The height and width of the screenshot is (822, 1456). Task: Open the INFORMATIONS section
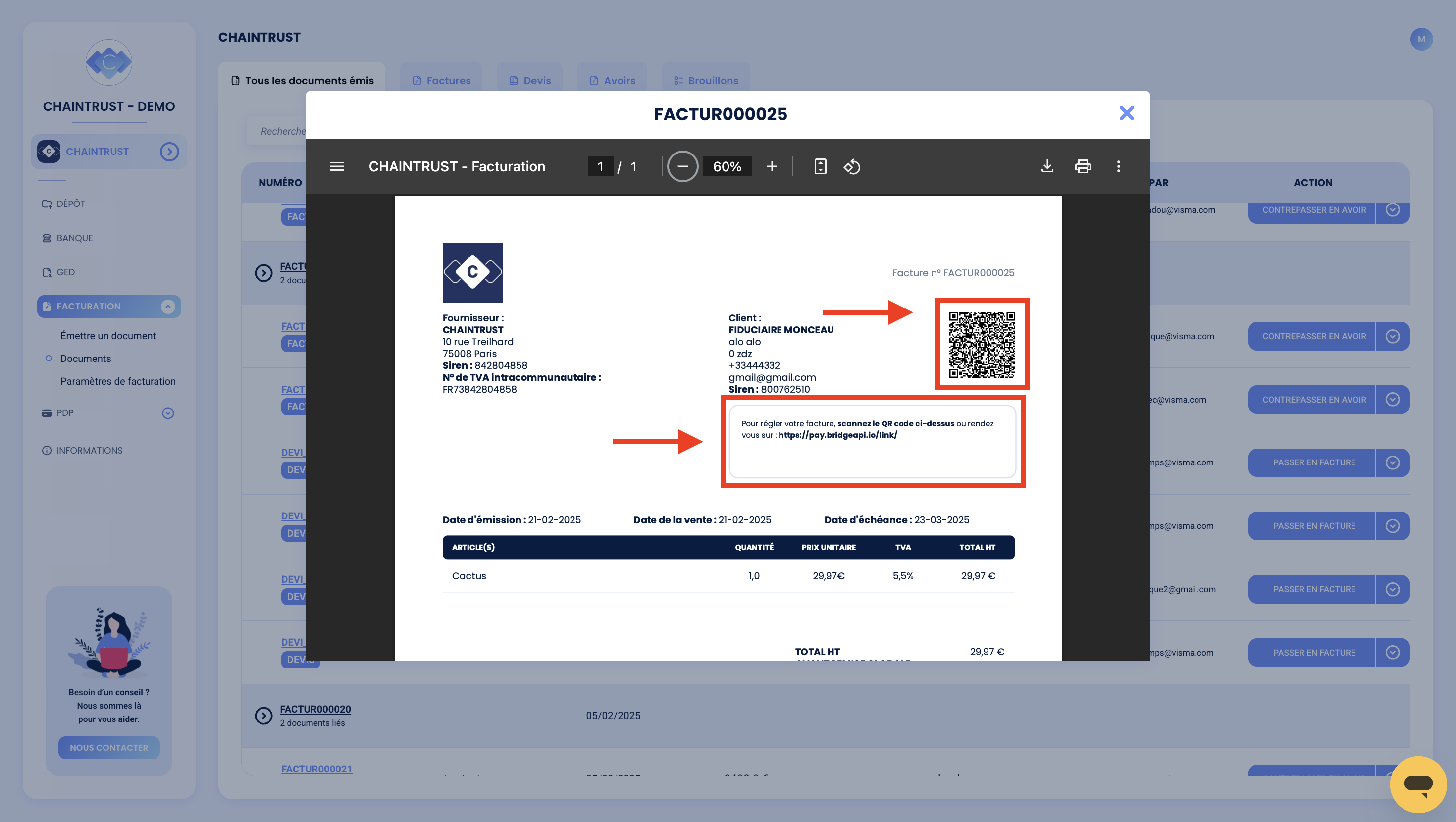tap(82, 450)
